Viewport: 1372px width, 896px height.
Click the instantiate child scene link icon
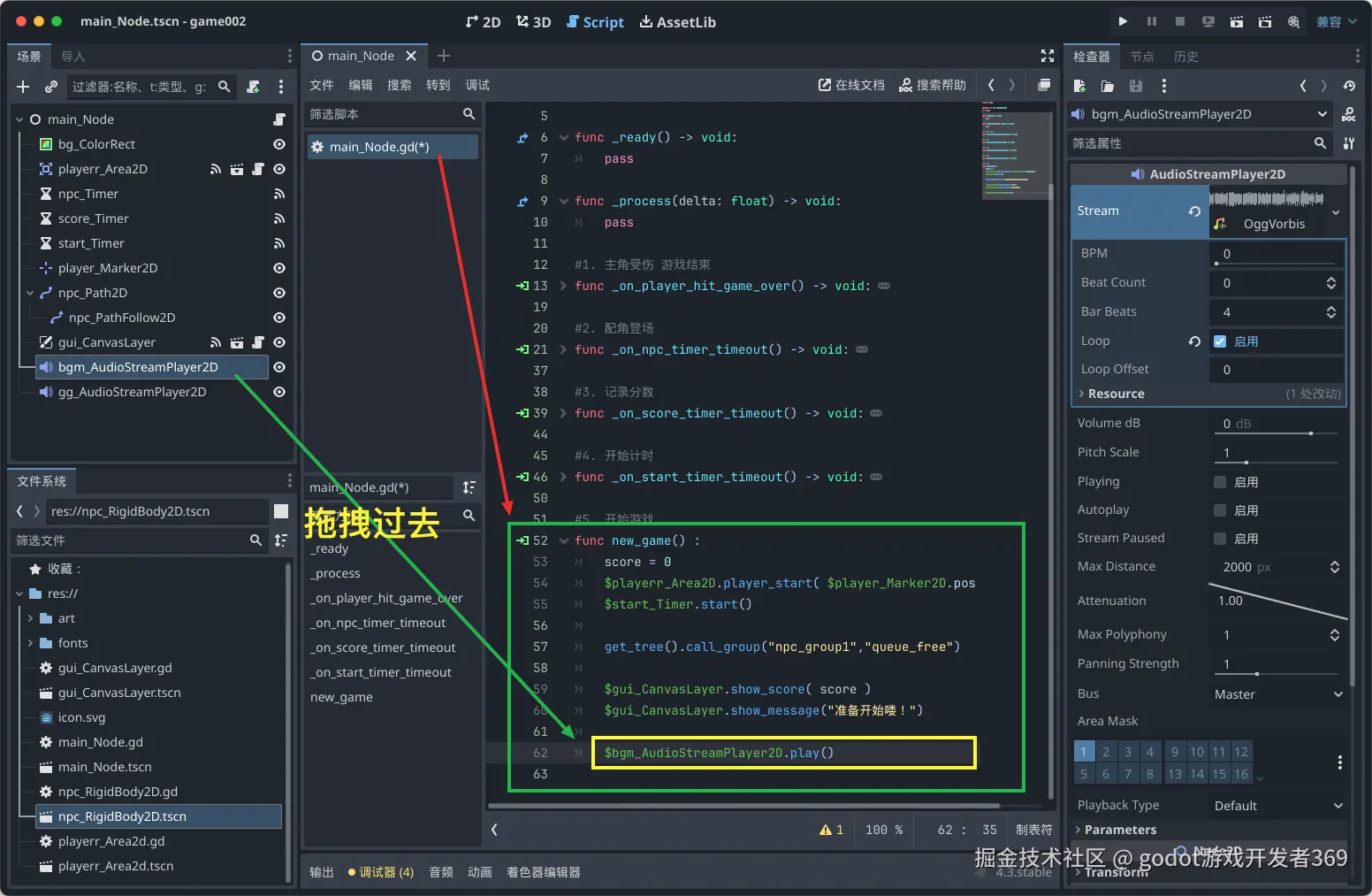click(51, 87)
